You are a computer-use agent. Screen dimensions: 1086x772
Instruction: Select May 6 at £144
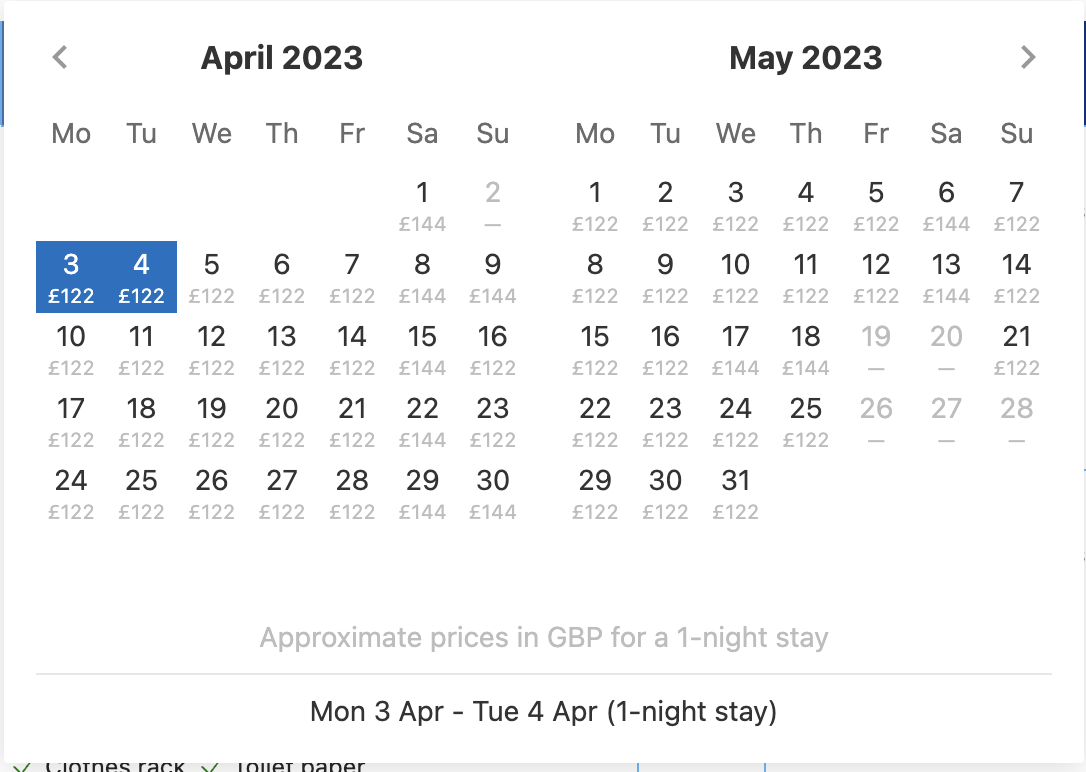pos(946,205)
